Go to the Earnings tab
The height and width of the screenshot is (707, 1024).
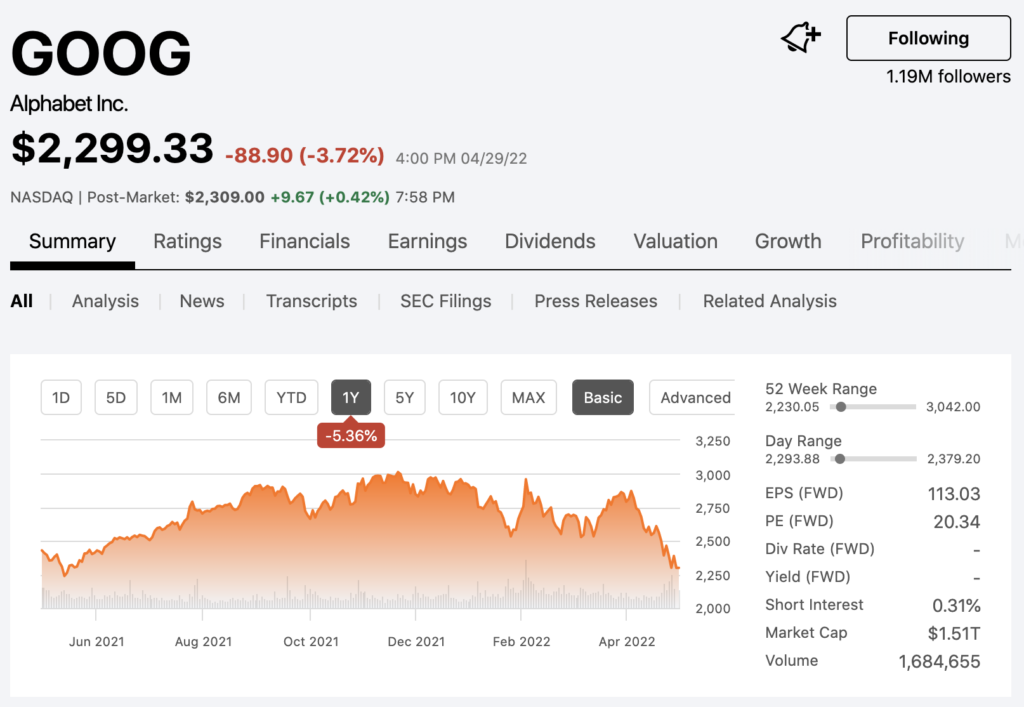[427, 242]
